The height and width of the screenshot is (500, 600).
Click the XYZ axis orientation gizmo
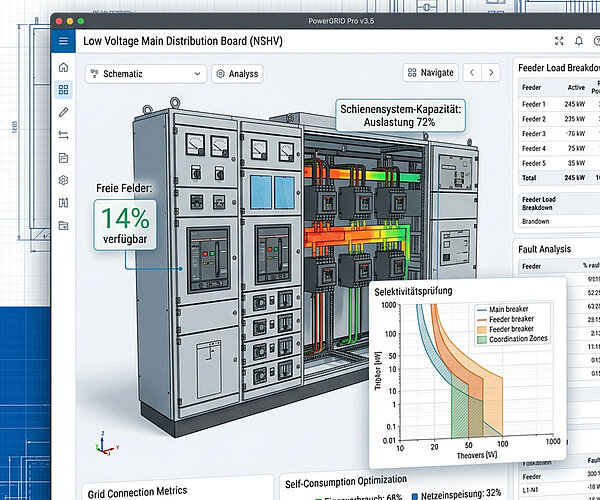coord(106,445)
